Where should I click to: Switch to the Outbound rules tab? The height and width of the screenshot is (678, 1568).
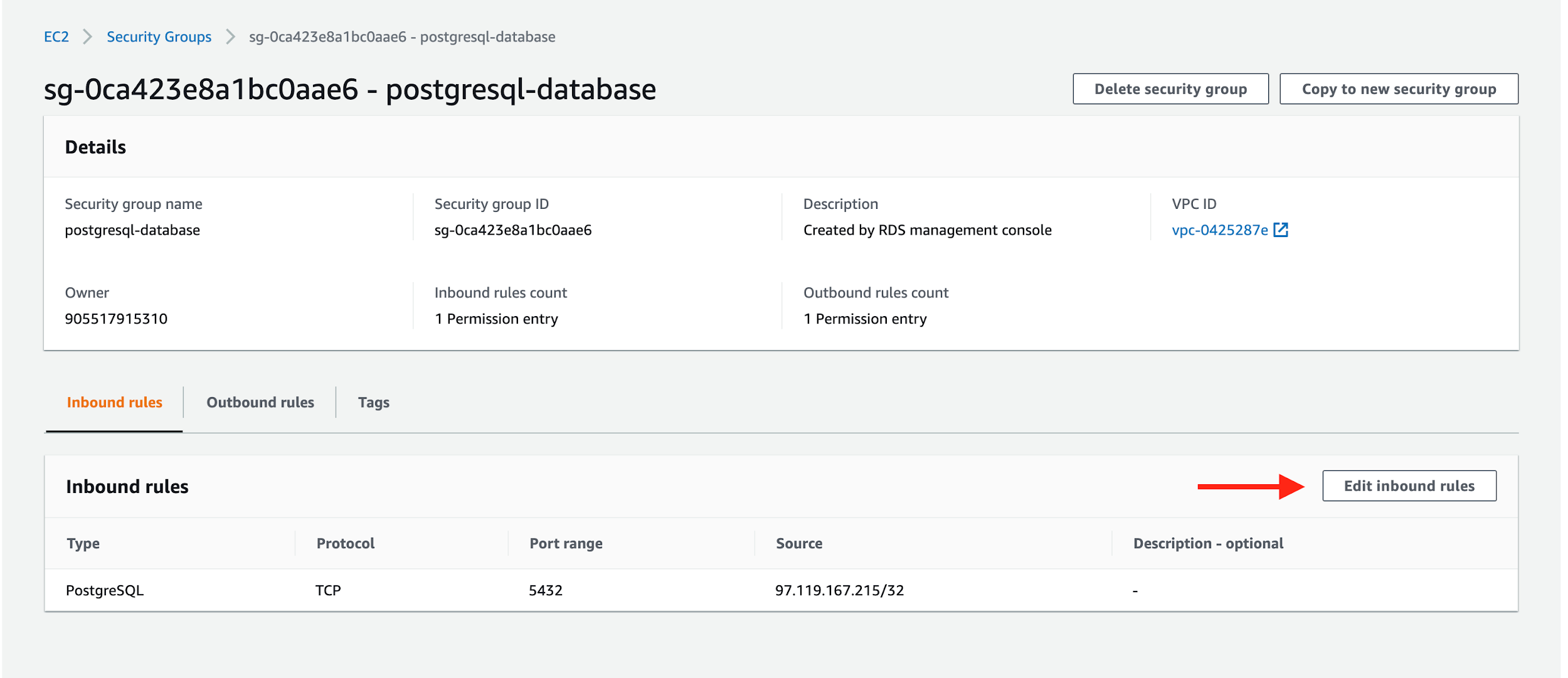(x=260, y=402)
